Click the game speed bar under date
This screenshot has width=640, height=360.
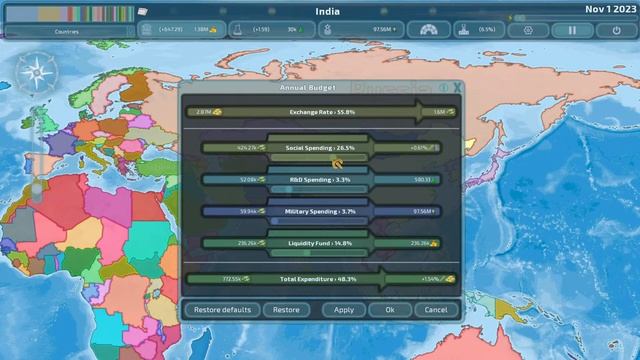pyautogui.click(x=575, y=18)
